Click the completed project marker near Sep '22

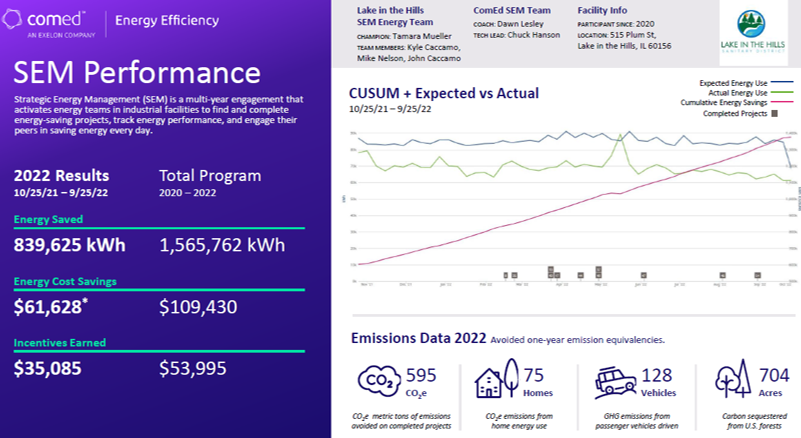click(758, 275)
